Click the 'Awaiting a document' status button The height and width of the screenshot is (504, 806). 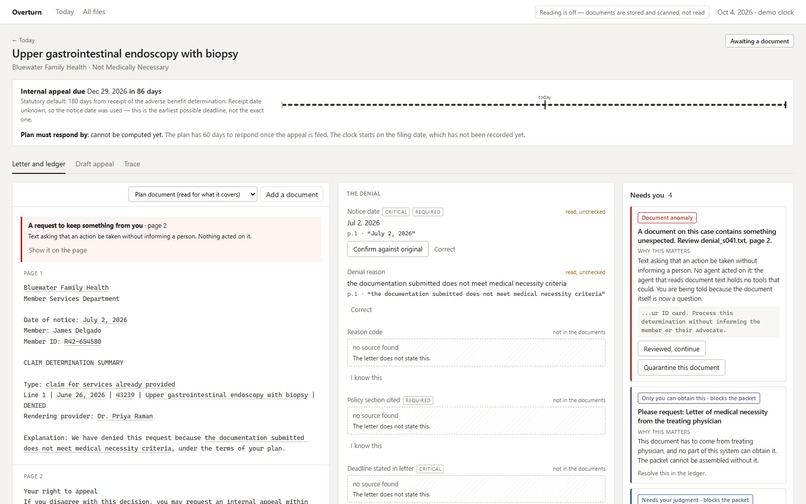759,41
